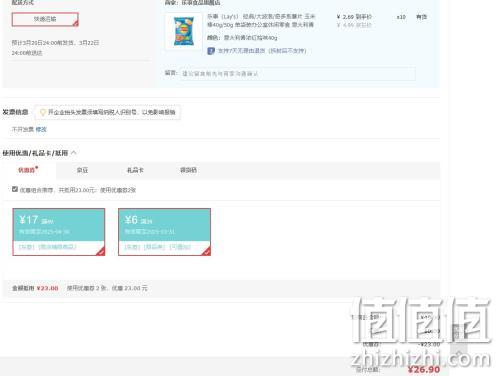Deselect the ¥6 coupon card
Screen dimensions: 500x376
click(164, 232)
